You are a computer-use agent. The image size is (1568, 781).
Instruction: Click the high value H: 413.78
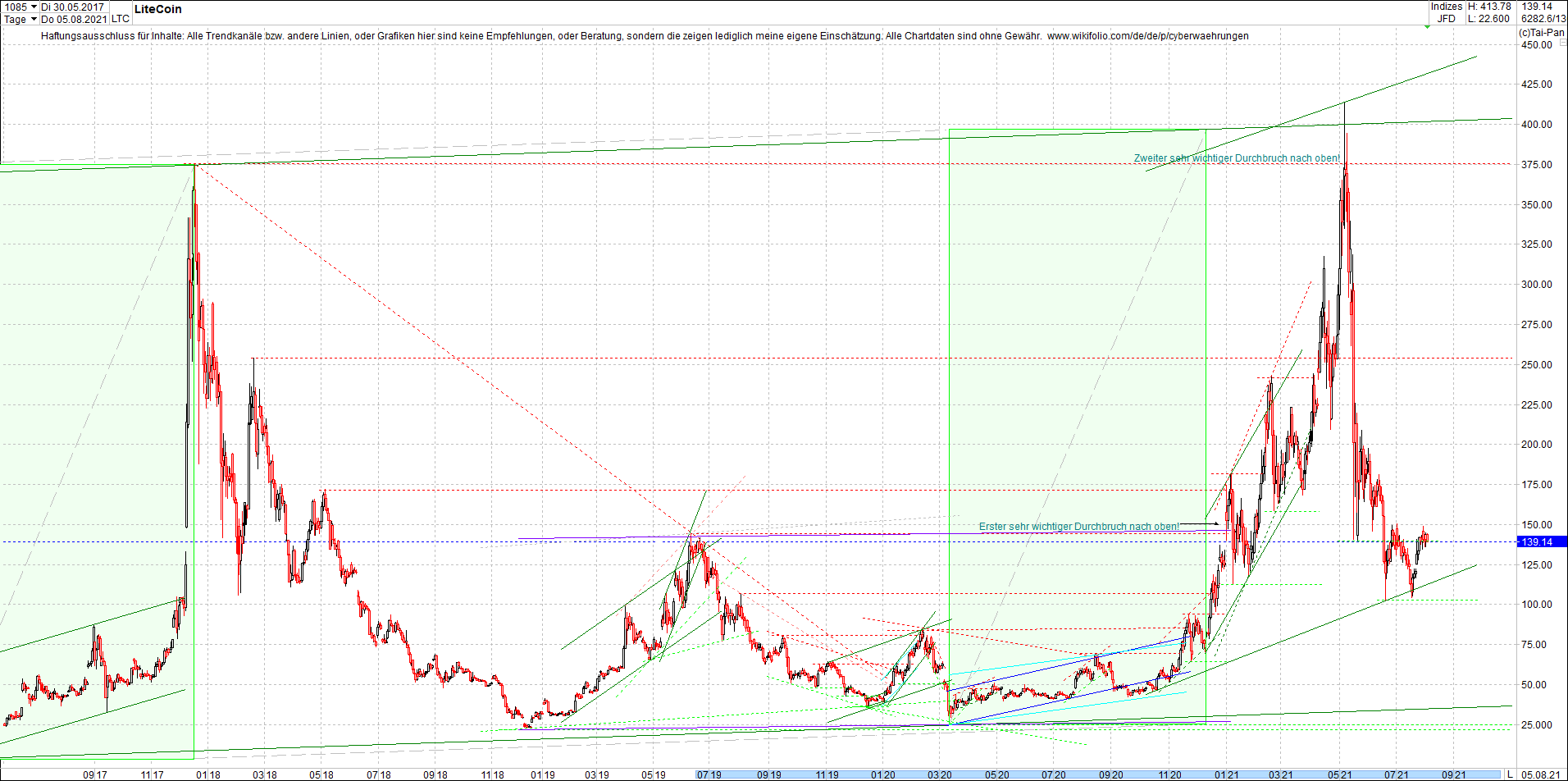(x=1489, y=7)
